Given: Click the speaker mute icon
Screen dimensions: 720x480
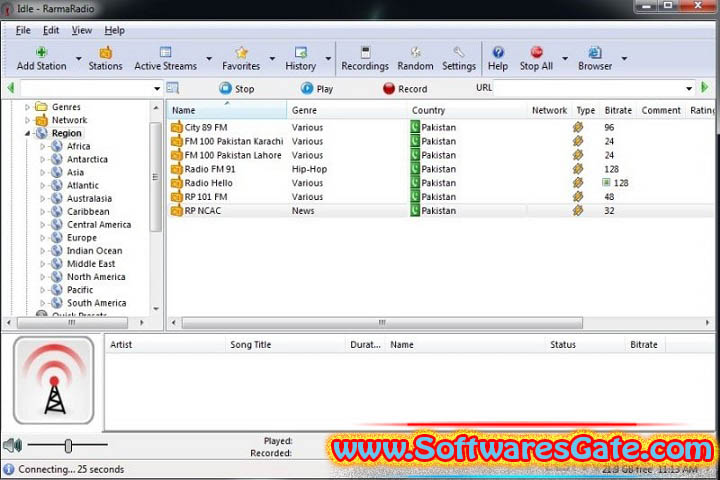Looking at the screenshot, I should (12, 445).
